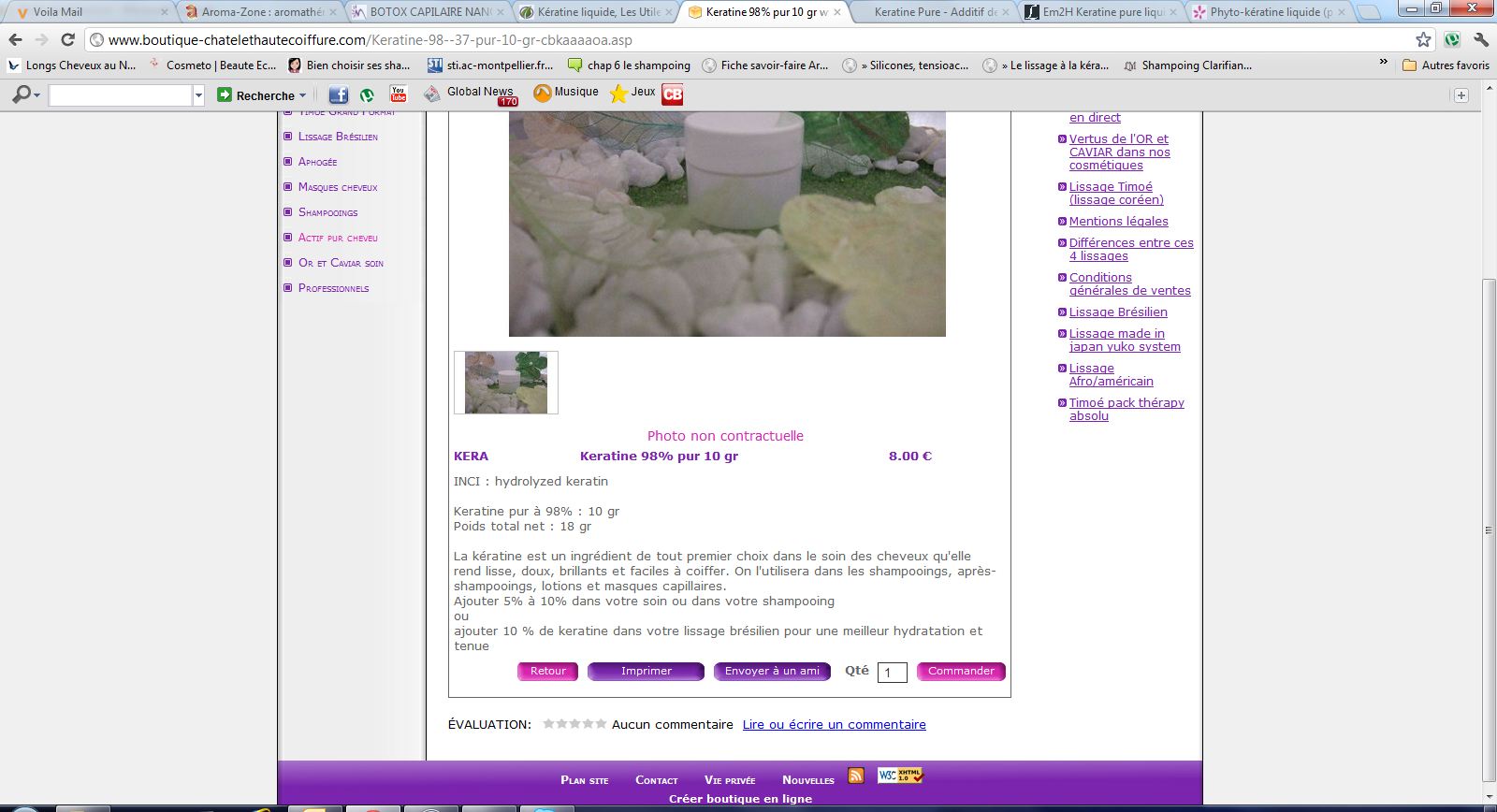Expand the toolbar search box dropdown
This screenshot has width=1497, height=812.
tap(198, 95)
